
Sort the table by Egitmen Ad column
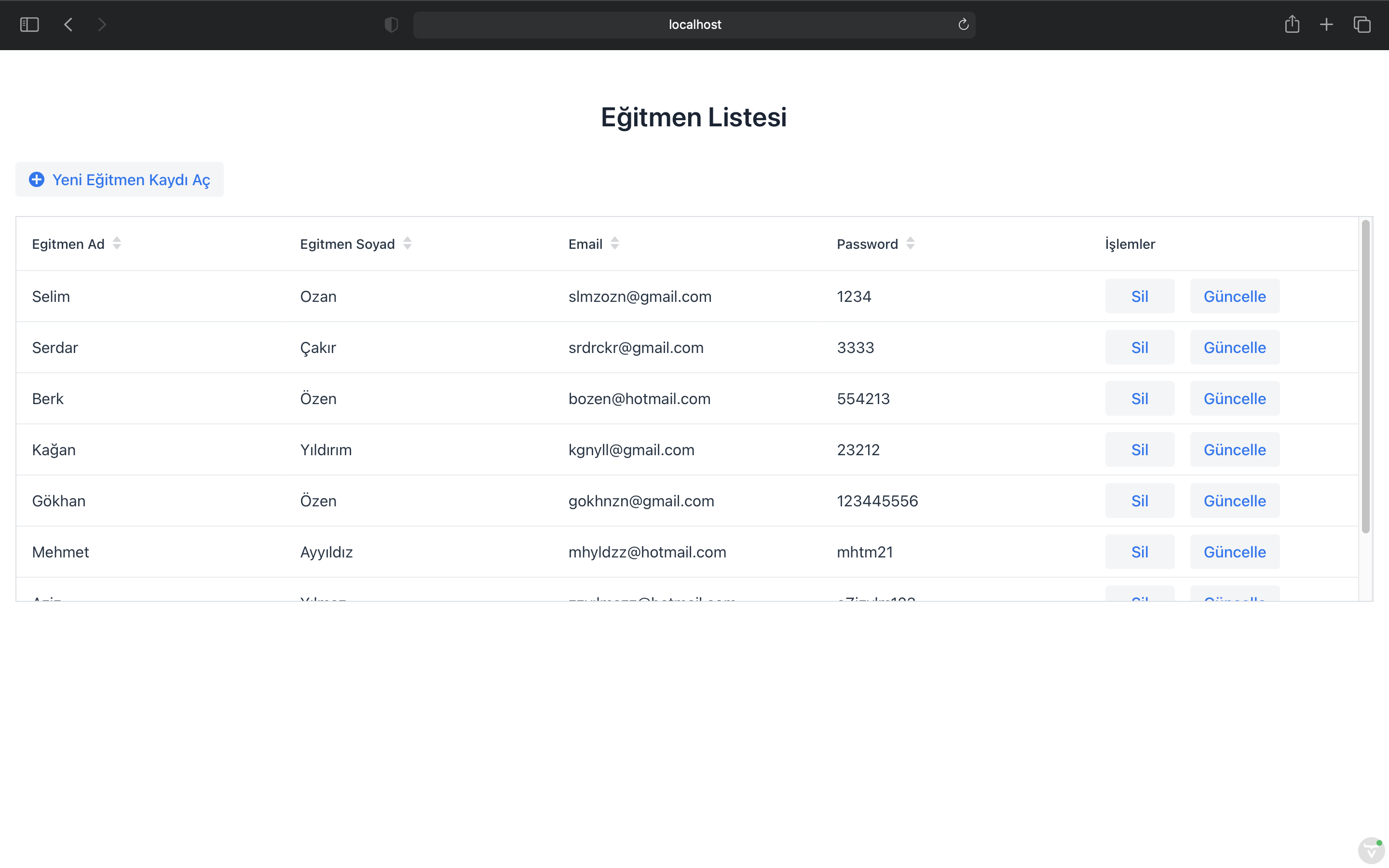tap(117, 243)
